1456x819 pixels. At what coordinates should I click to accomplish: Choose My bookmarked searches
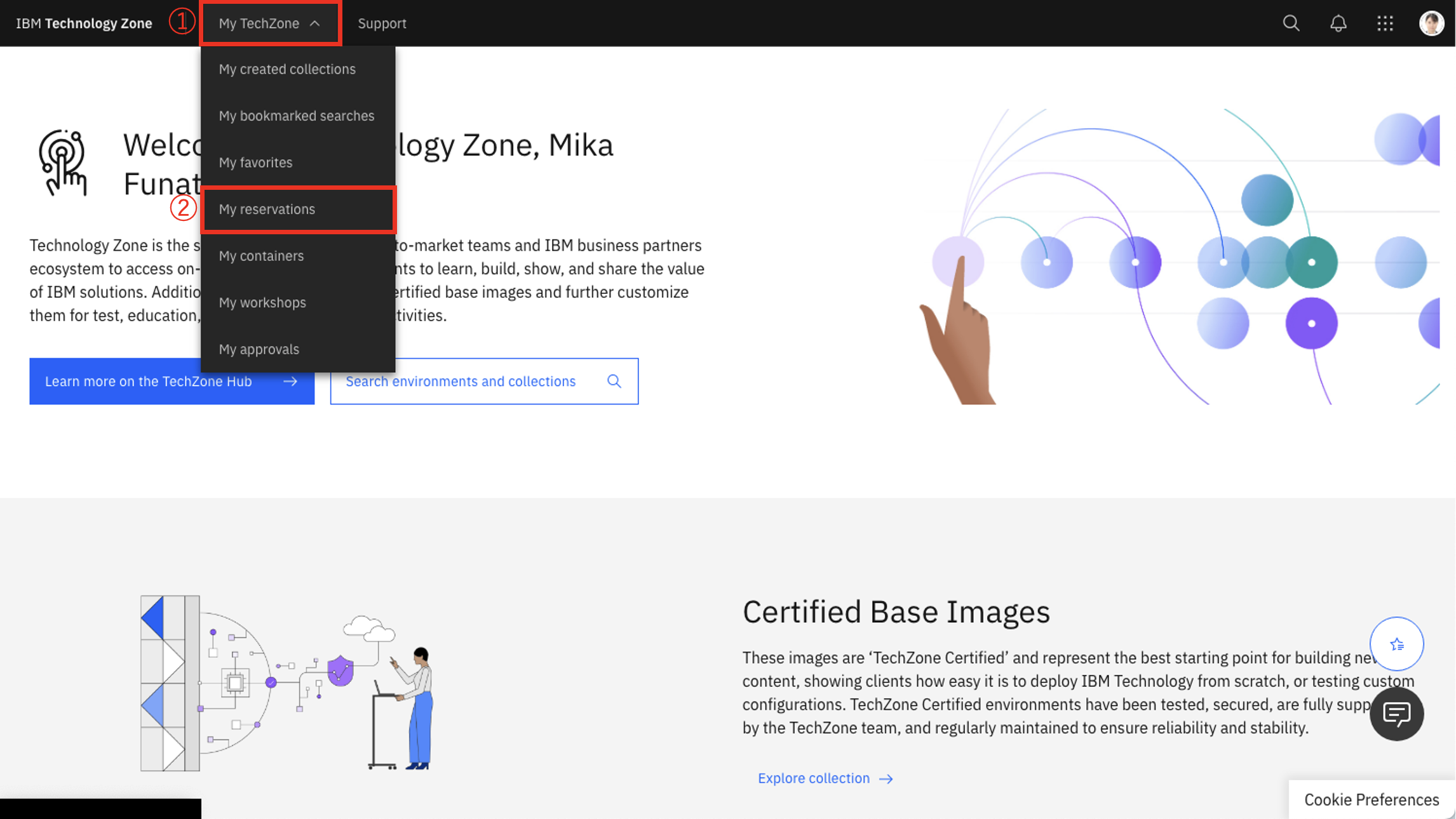(x=297, y=116)
